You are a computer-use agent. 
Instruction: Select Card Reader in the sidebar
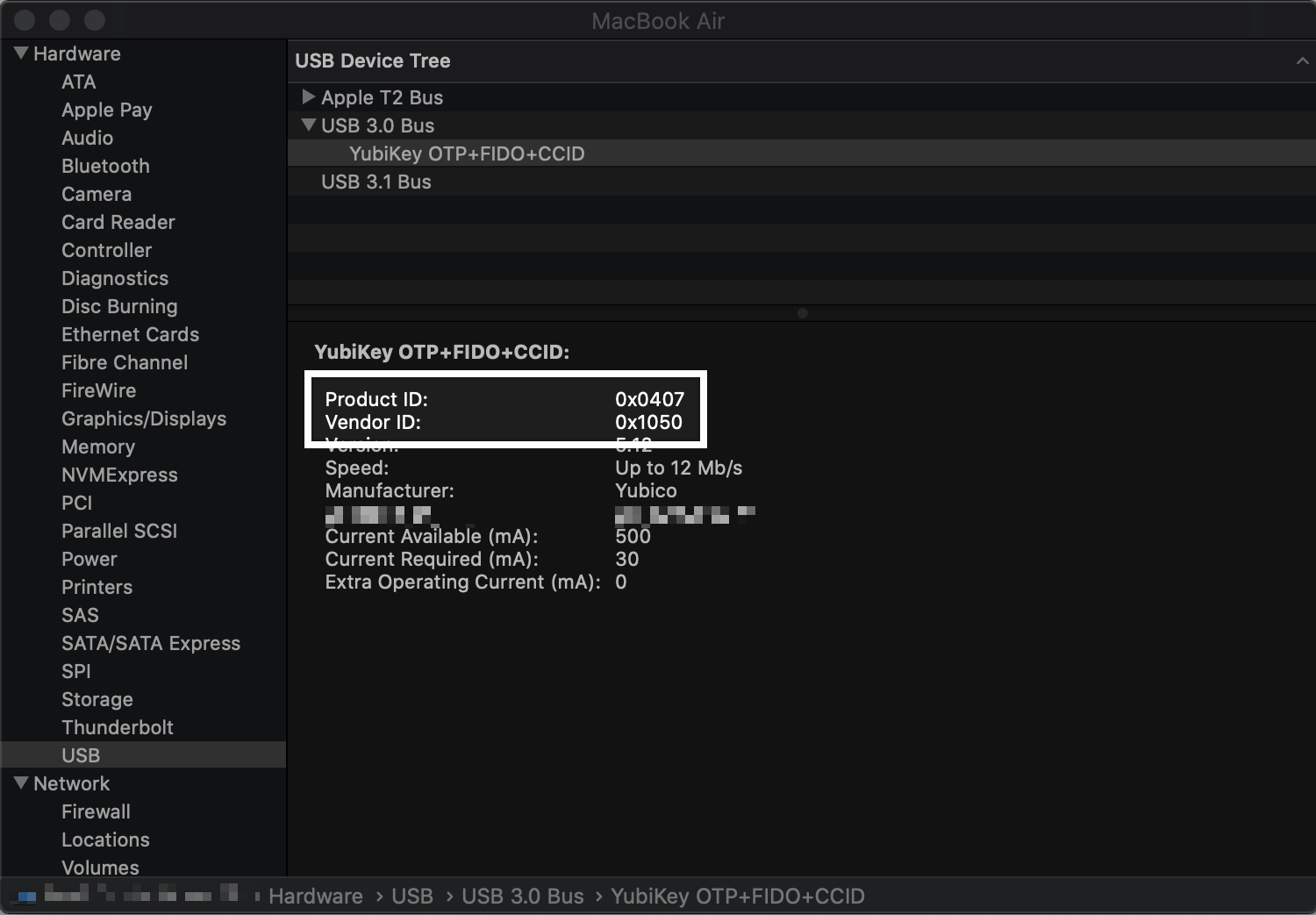pyautogui.click(x=118, y=222)
